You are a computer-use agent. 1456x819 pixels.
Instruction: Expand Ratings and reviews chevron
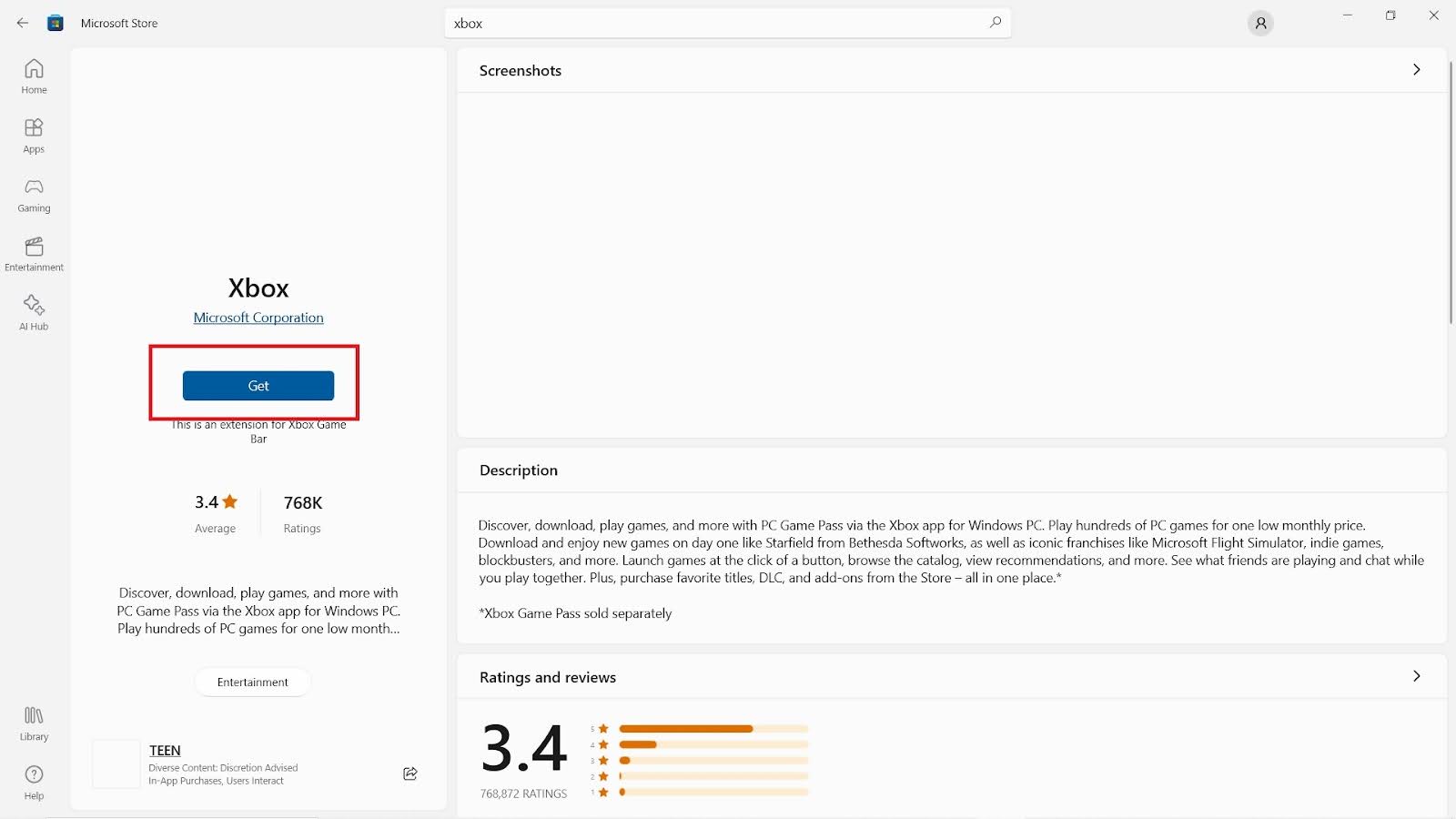[x=1416, y=676]
